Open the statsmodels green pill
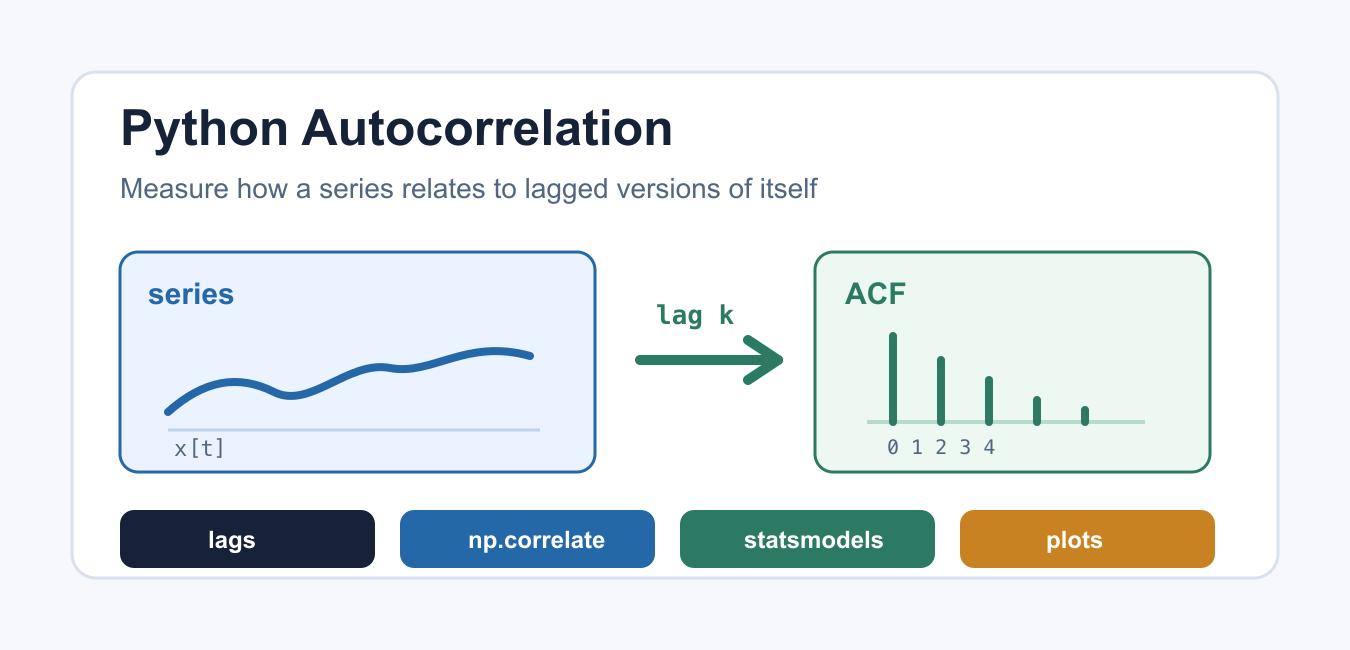This screenshot has height=650, width=1350. 807,539
